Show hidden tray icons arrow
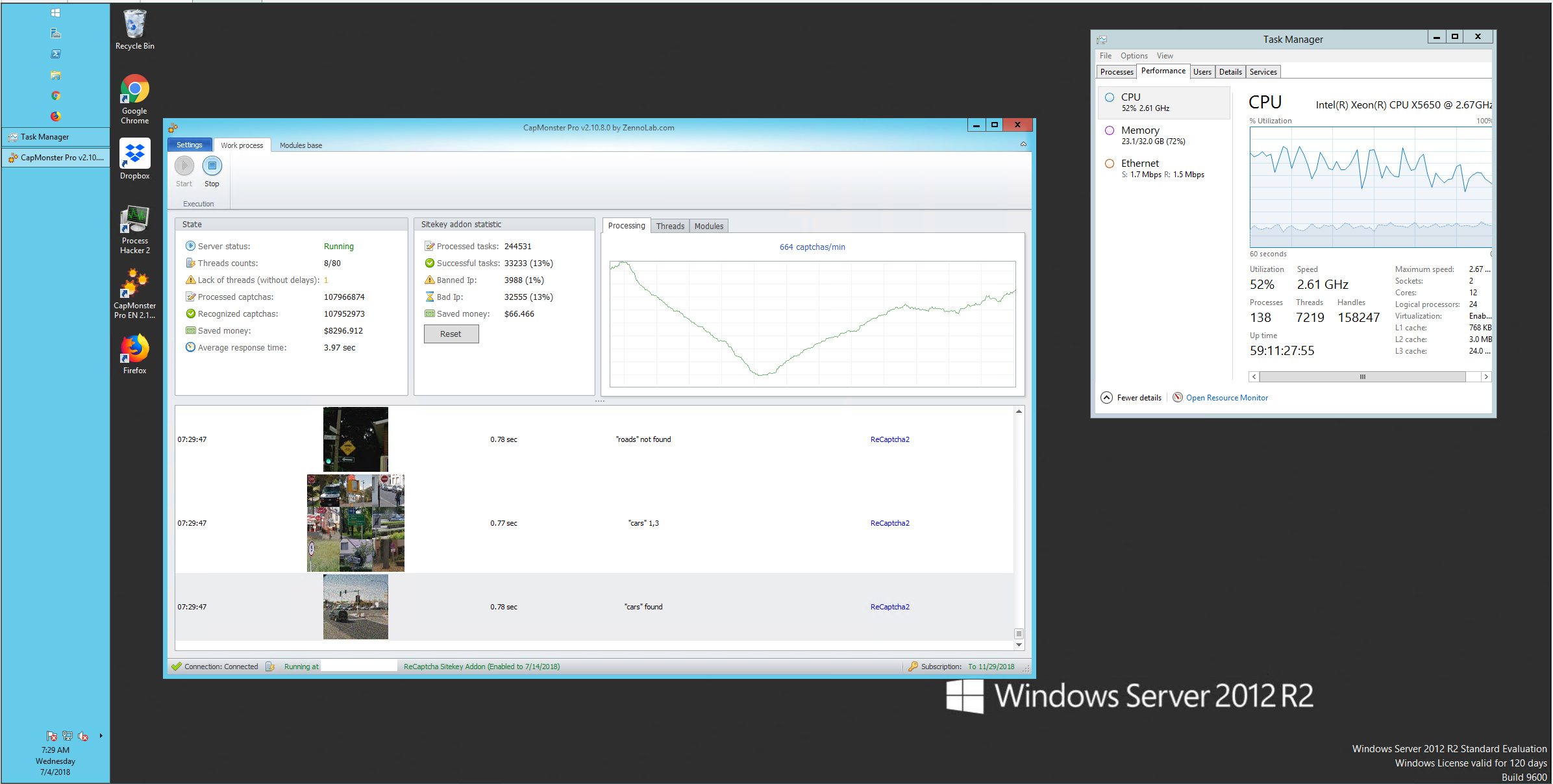 click(x=101, y=736)
